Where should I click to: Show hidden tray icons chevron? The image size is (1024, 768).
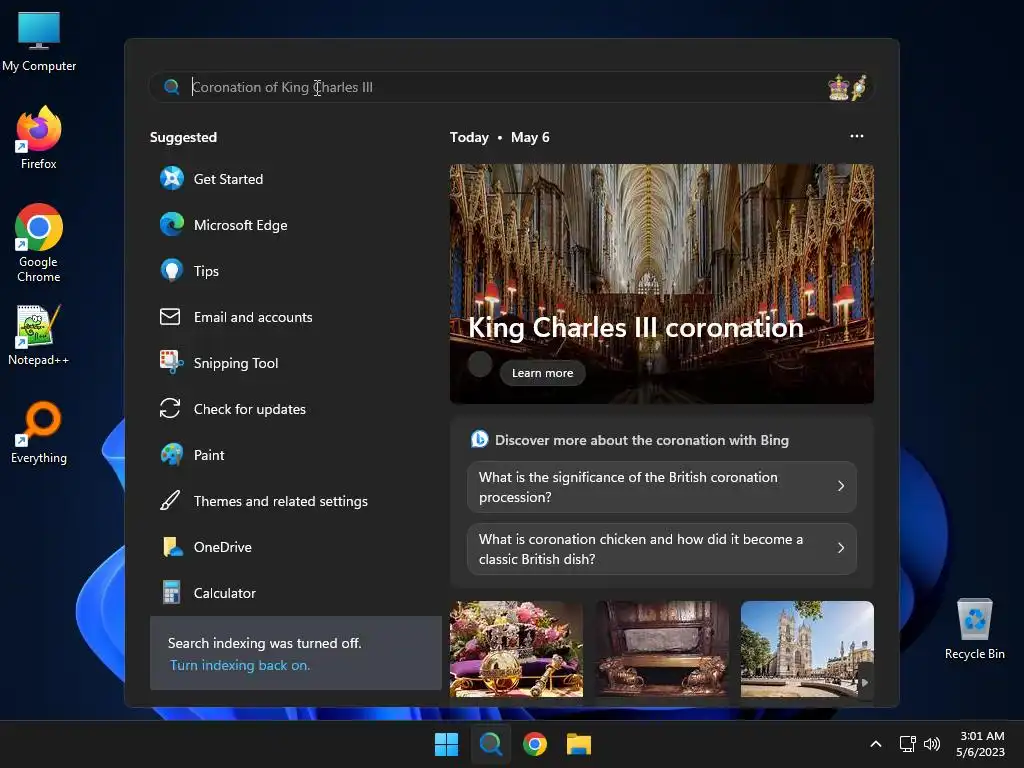876,743
